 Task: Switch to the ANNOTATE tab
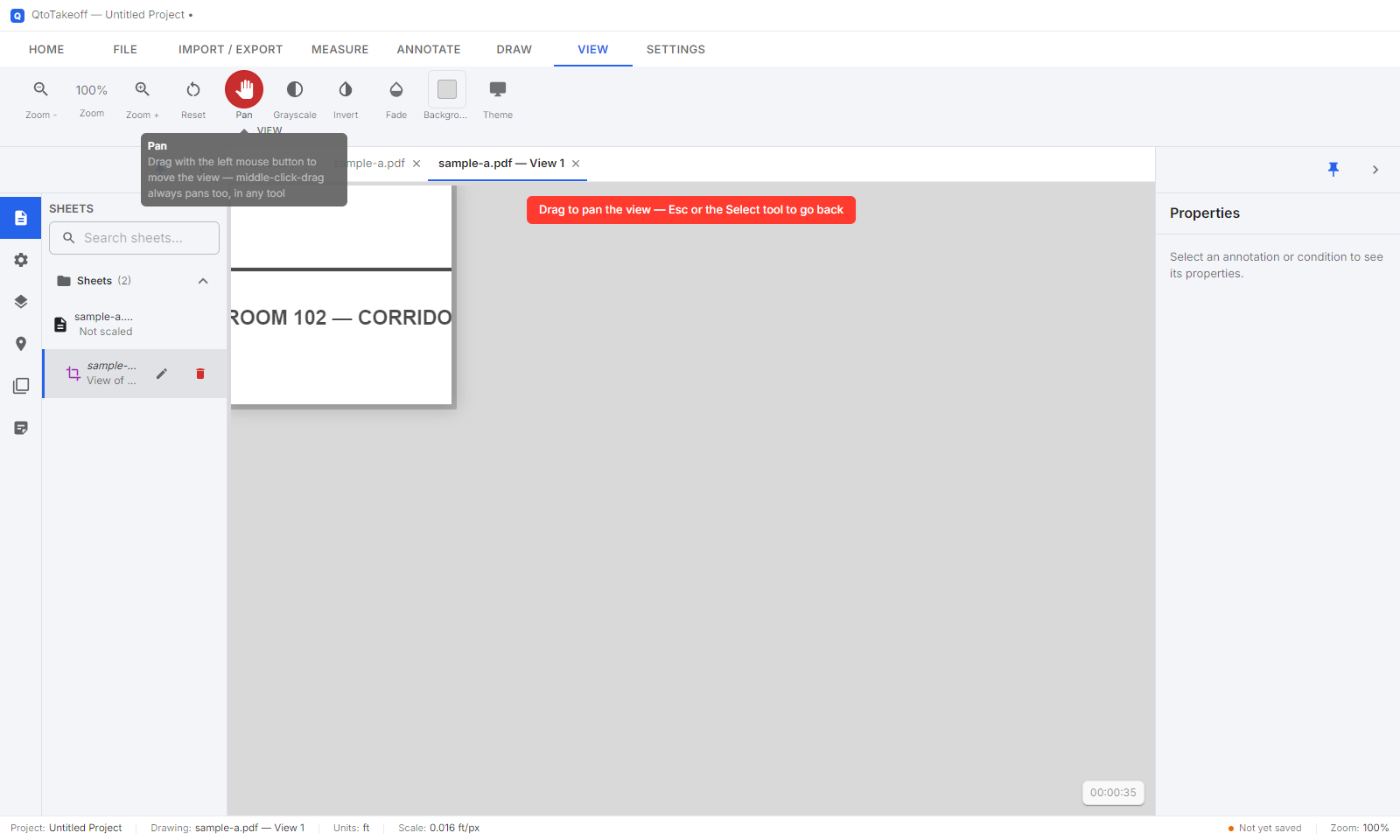coord(429,49)
